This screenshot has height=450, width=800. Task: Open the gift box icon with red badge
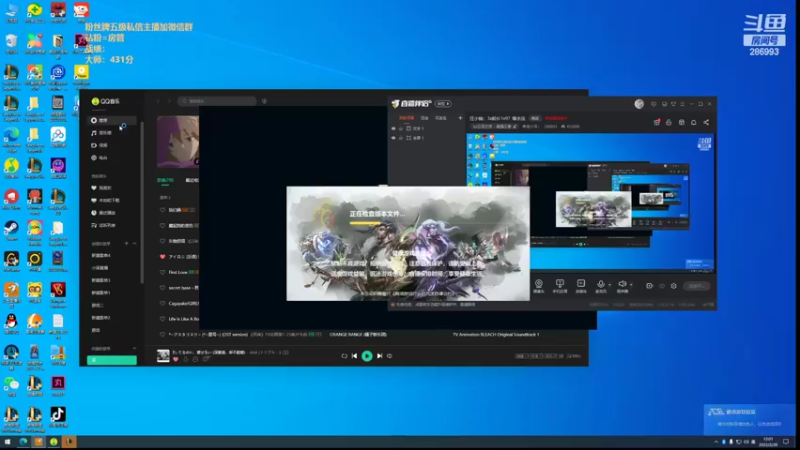tap(657, 122)
